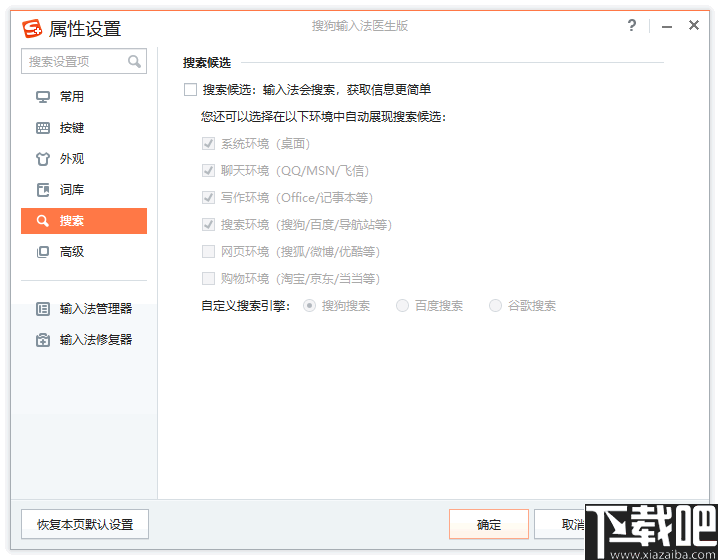Focus the 搜索设置项 input field
720x560 pixels.
click(x=84, y=61)
